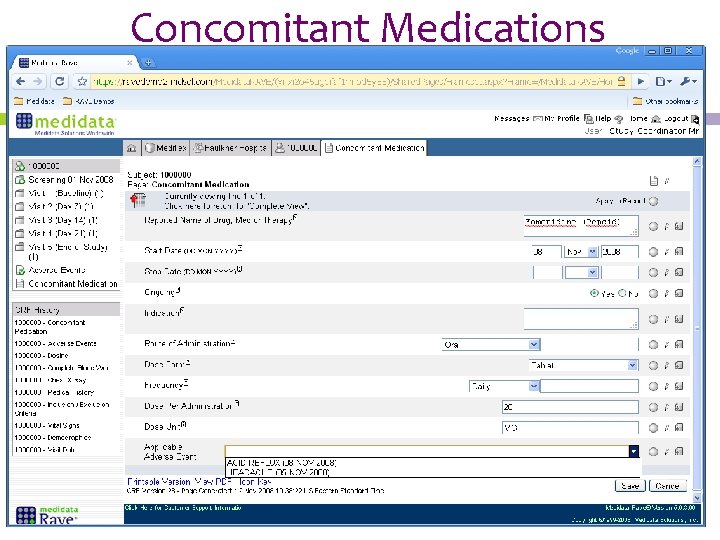Switch to subject 1000000 tab
This screenshot has height=540, width=720.
(296, 148)
